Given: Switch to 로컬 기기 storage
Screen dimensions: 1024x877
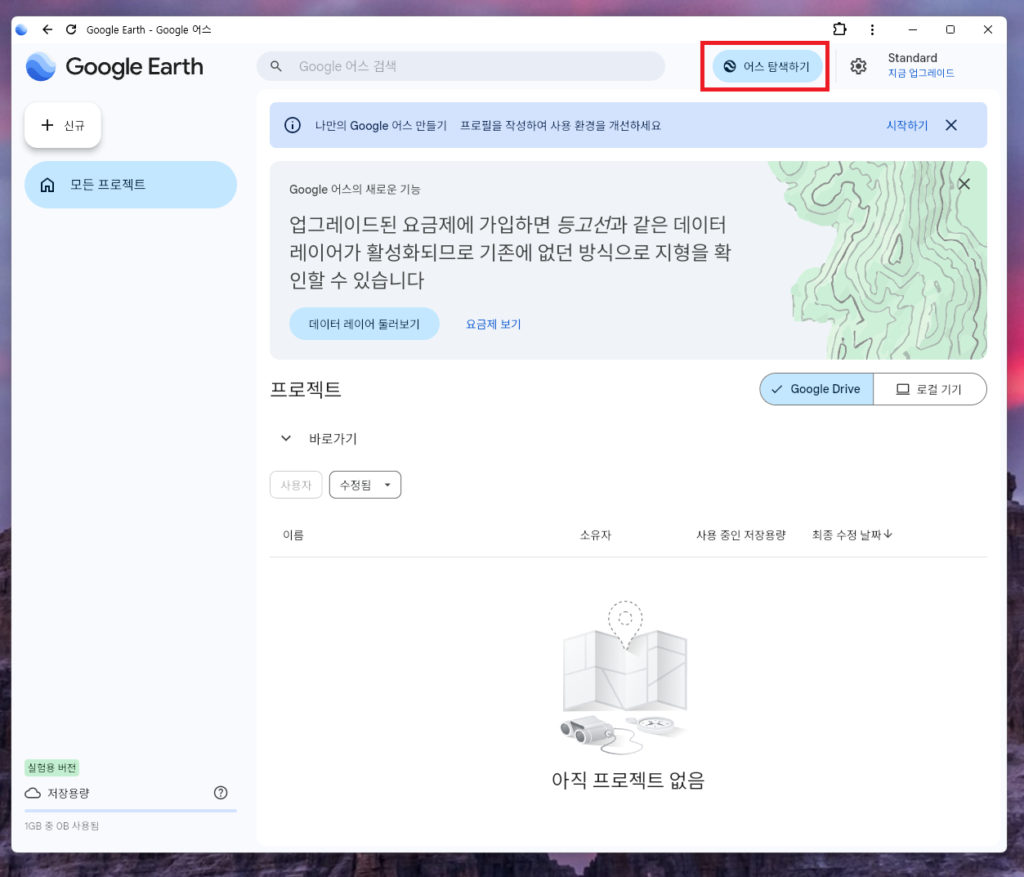Looking at the screenshot, I should (929, 389).
